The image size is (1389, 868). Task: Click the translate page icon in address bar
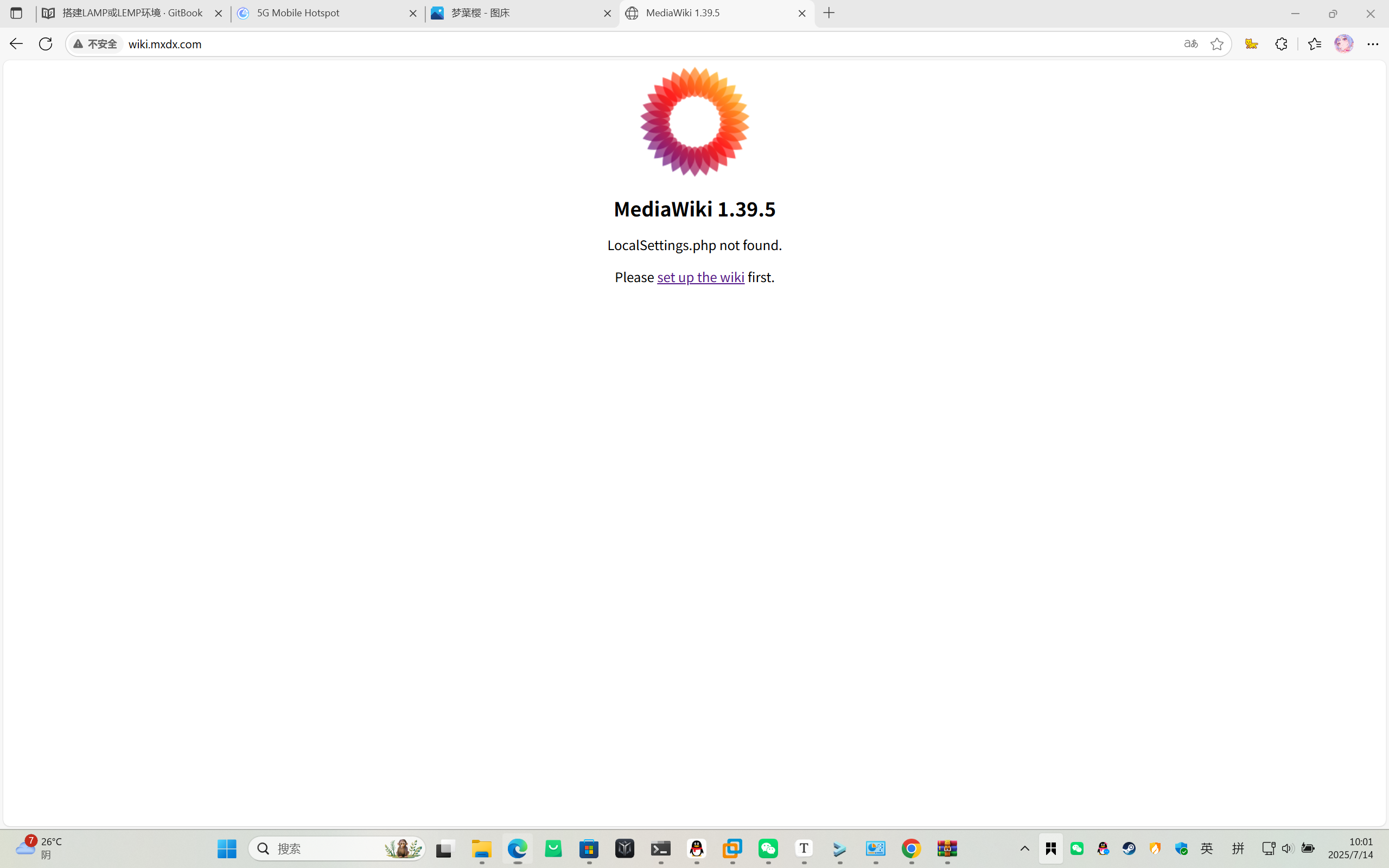point(1191,44)
